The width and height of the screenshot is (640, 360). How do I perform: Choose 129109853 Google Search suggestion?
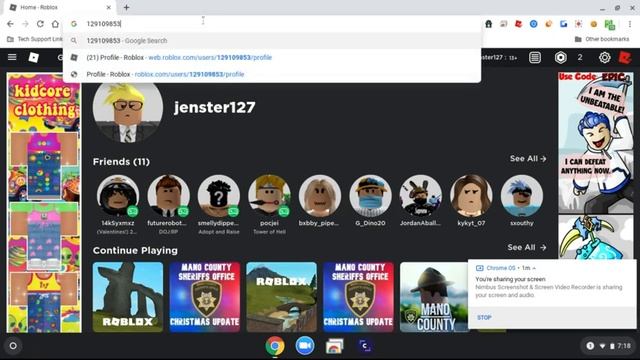coord(272,40)
